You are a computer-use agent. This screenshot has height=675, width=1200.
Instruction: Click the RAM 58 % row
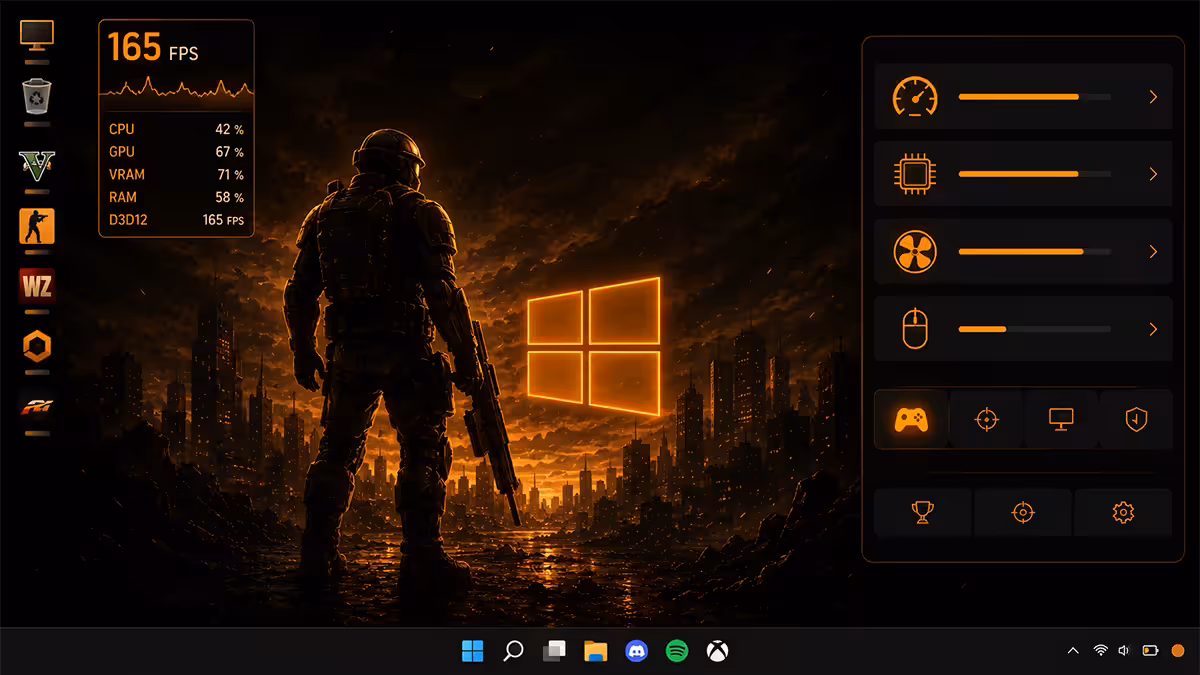tap(176, 197)
